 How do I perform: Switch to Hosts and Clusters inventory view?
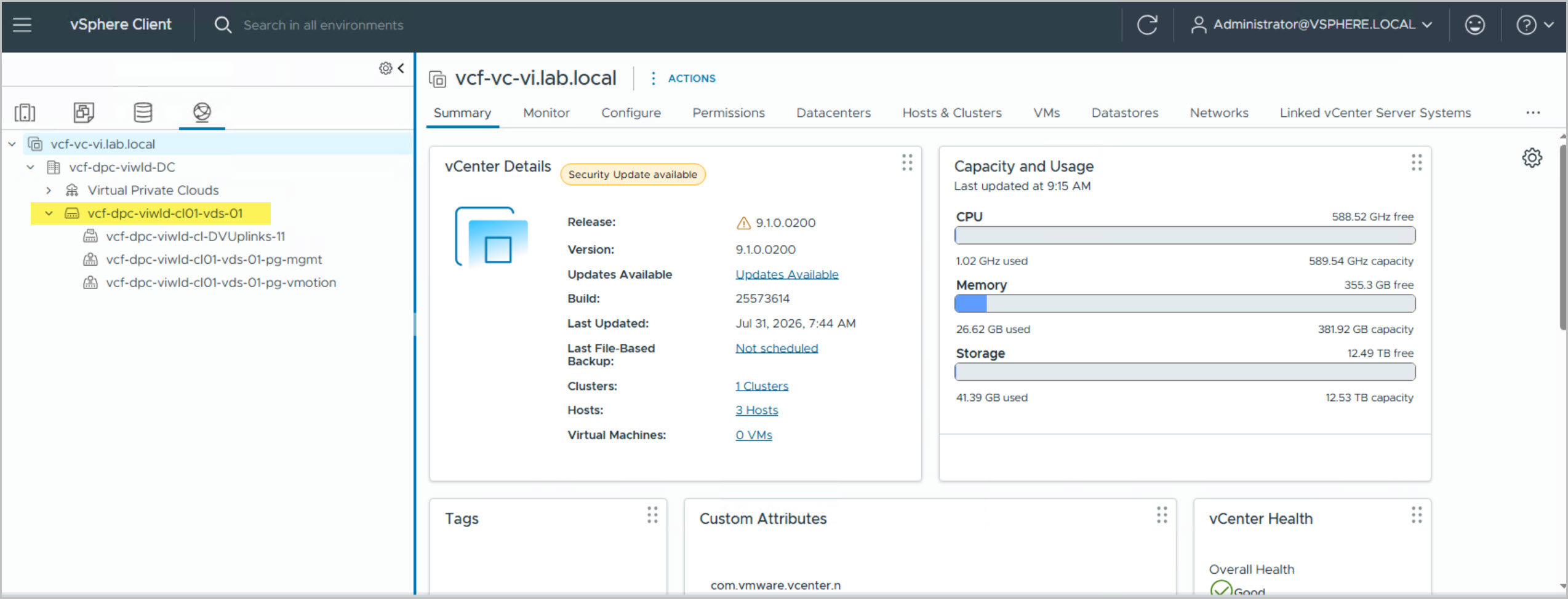pyautogui.click(x=25, y=113)
